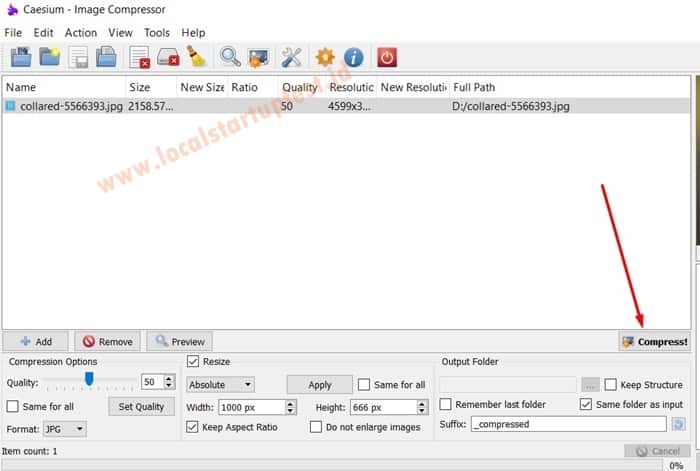Click the 4599x3... resolution cell
700x471 pixels.
(349, 106)
